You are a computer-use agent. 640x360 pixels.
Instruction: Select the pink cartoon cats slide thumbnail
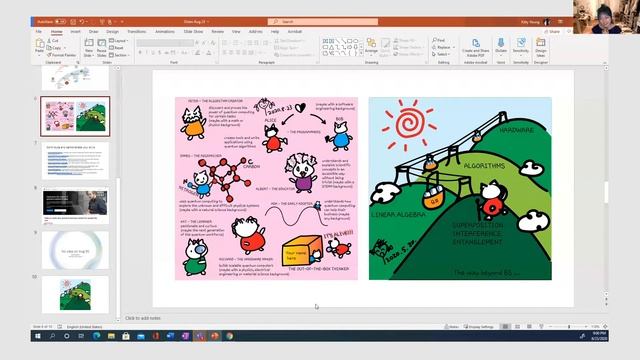pyautogui.click(x=75, y=116)
